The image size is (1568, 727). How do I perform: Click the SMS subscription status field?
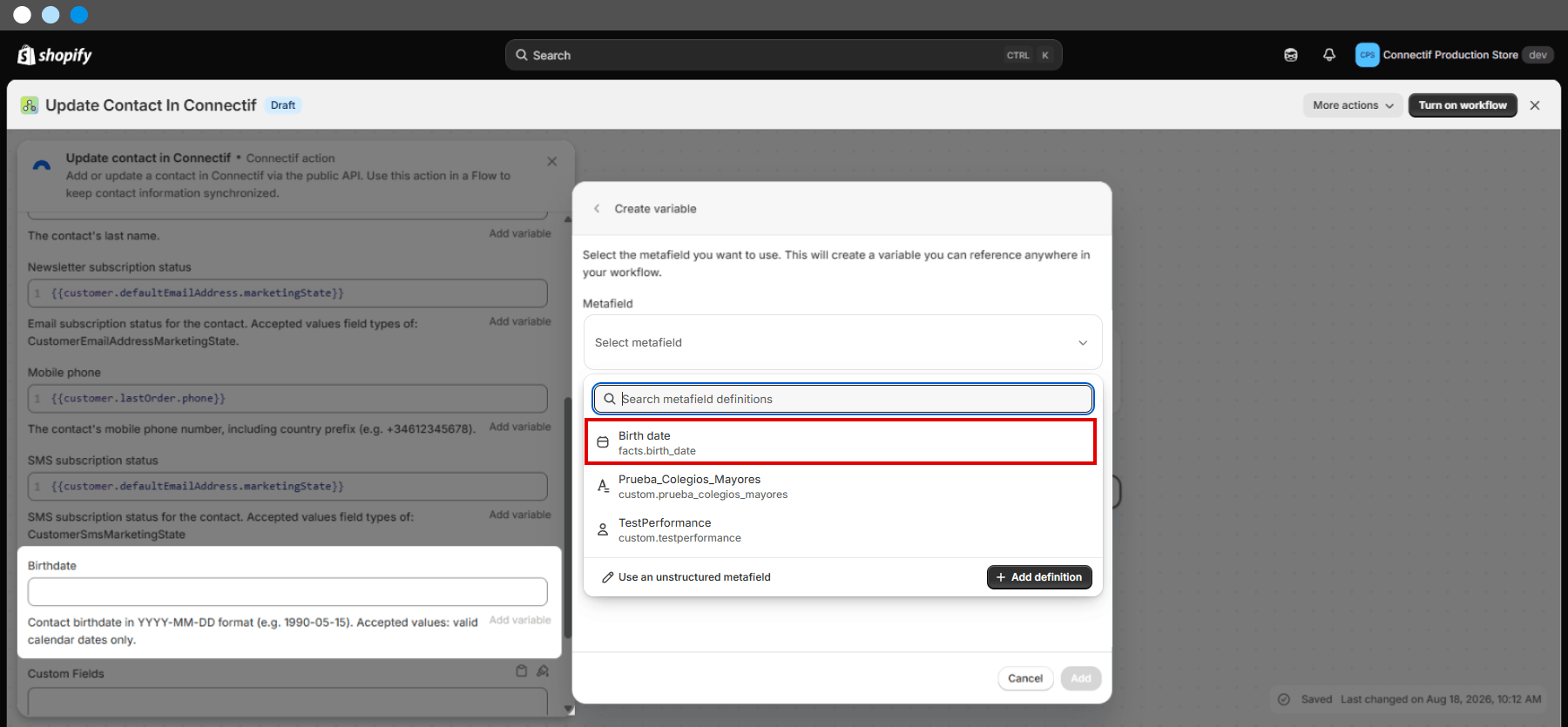(x=287, y=487)
